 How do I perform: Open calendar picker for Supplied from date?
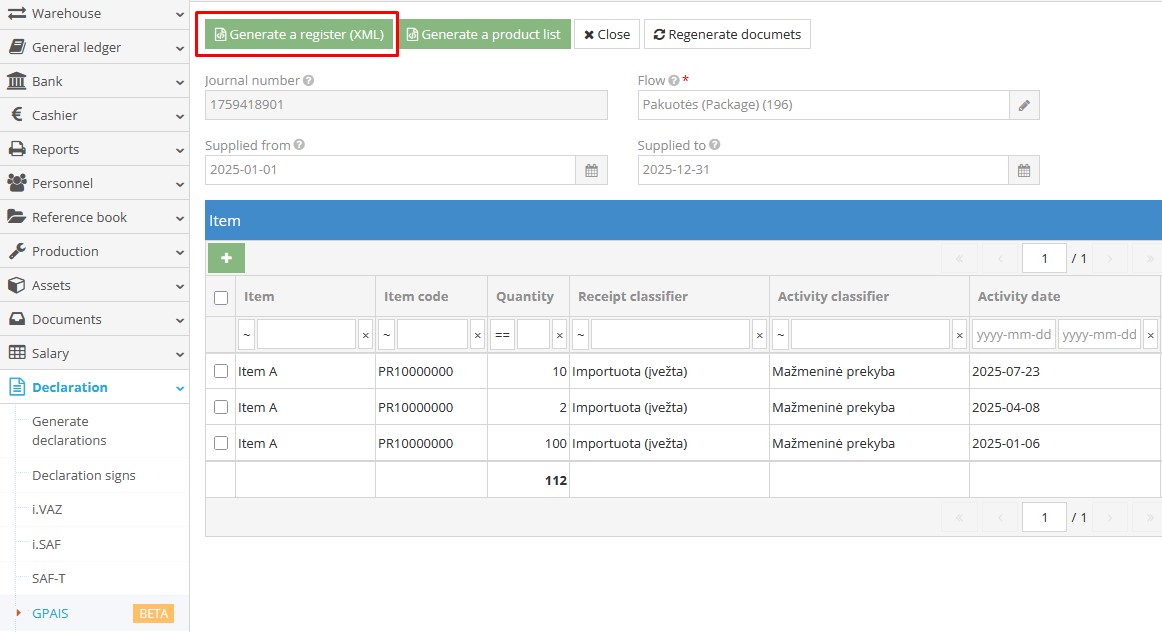click(x=591, y=170)
